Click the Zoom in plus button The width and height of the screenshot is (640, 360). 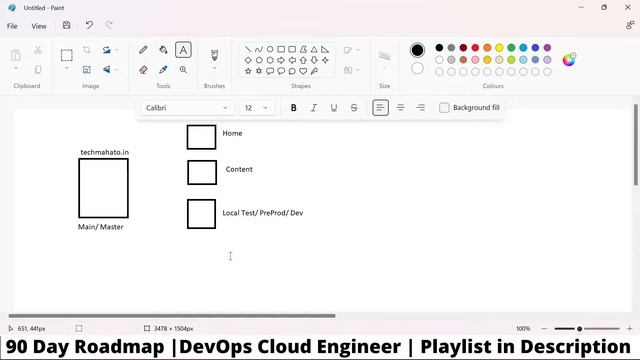[x=629, y=329]
